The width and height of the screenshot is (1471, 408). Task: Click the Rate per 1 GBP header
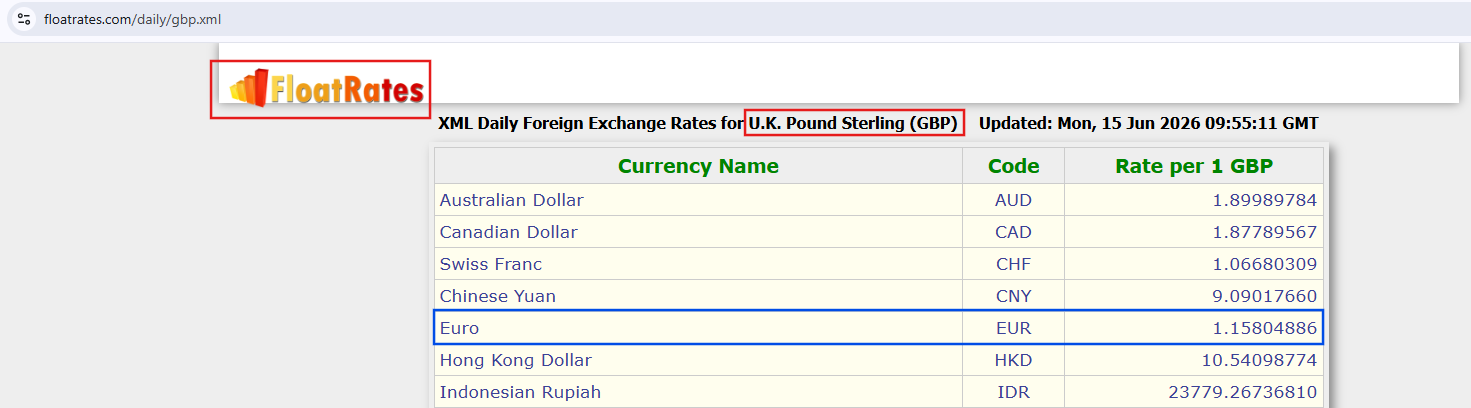click(1194, 166)
